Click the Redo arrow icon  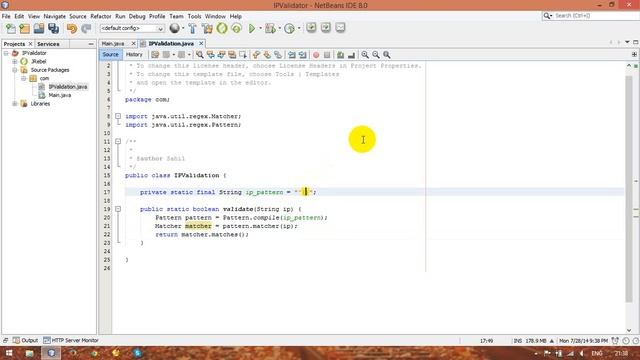[x=86, y=28]
